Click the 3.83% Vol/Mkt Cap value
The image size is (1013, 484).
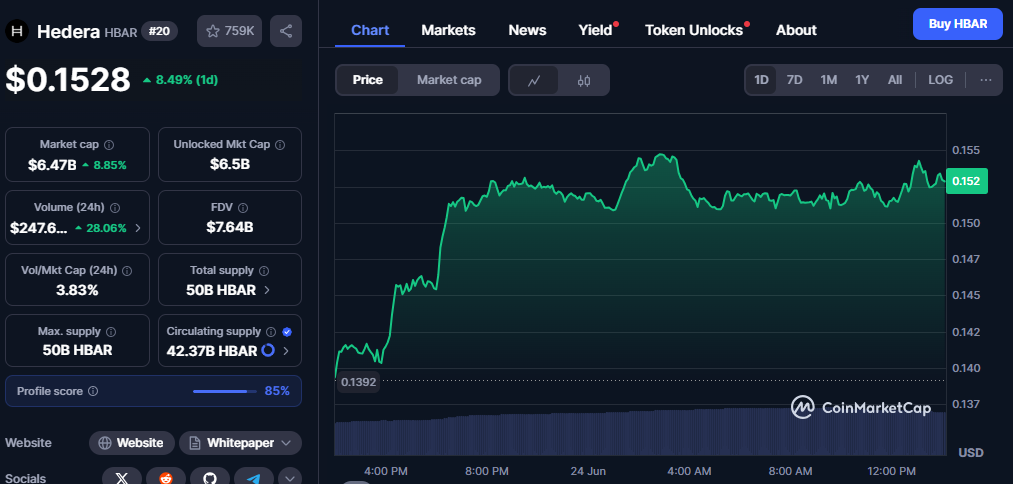click(x=77, y=290)
